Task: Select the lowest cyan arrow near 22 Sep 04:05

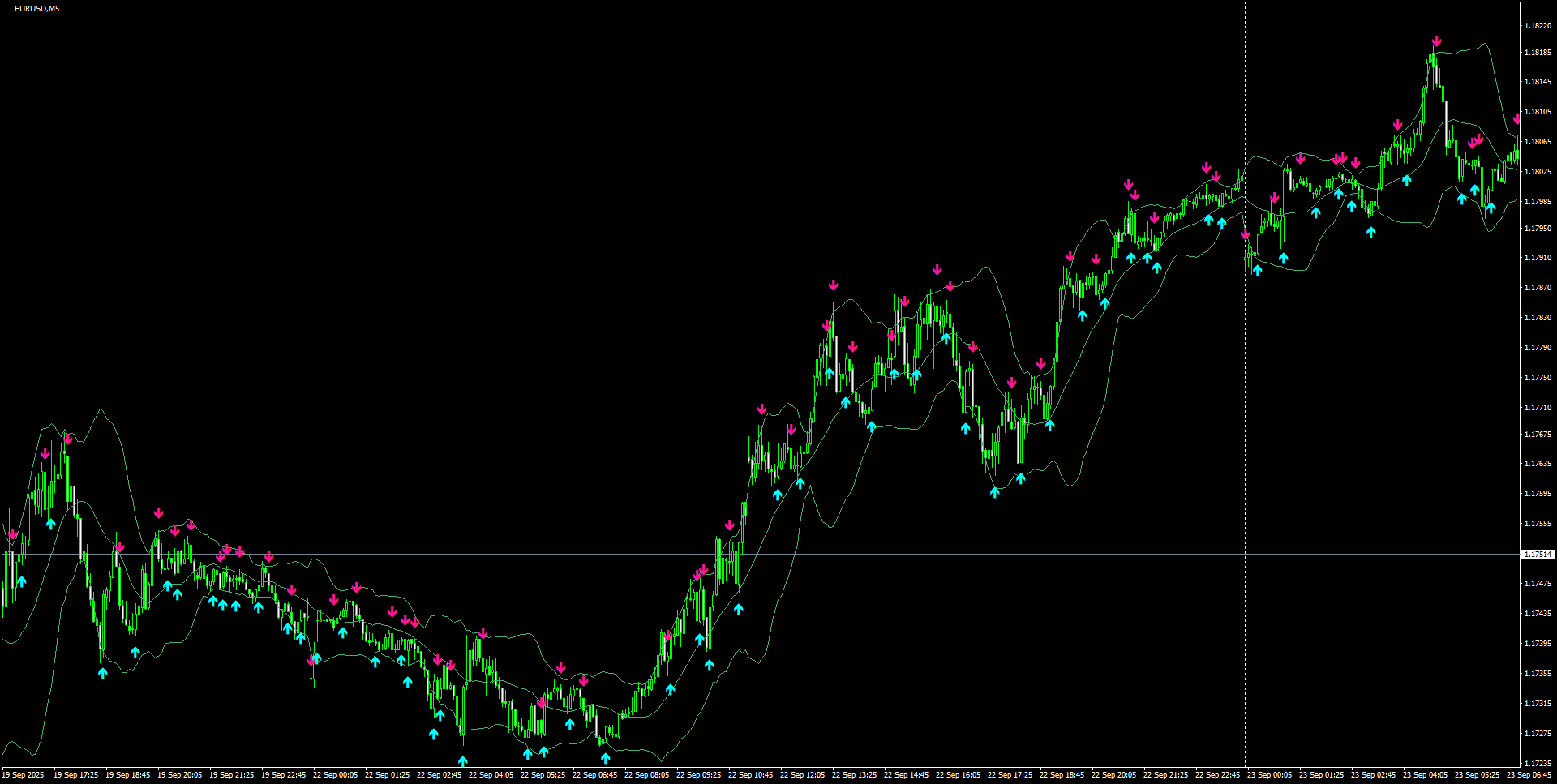Action: 462,760
